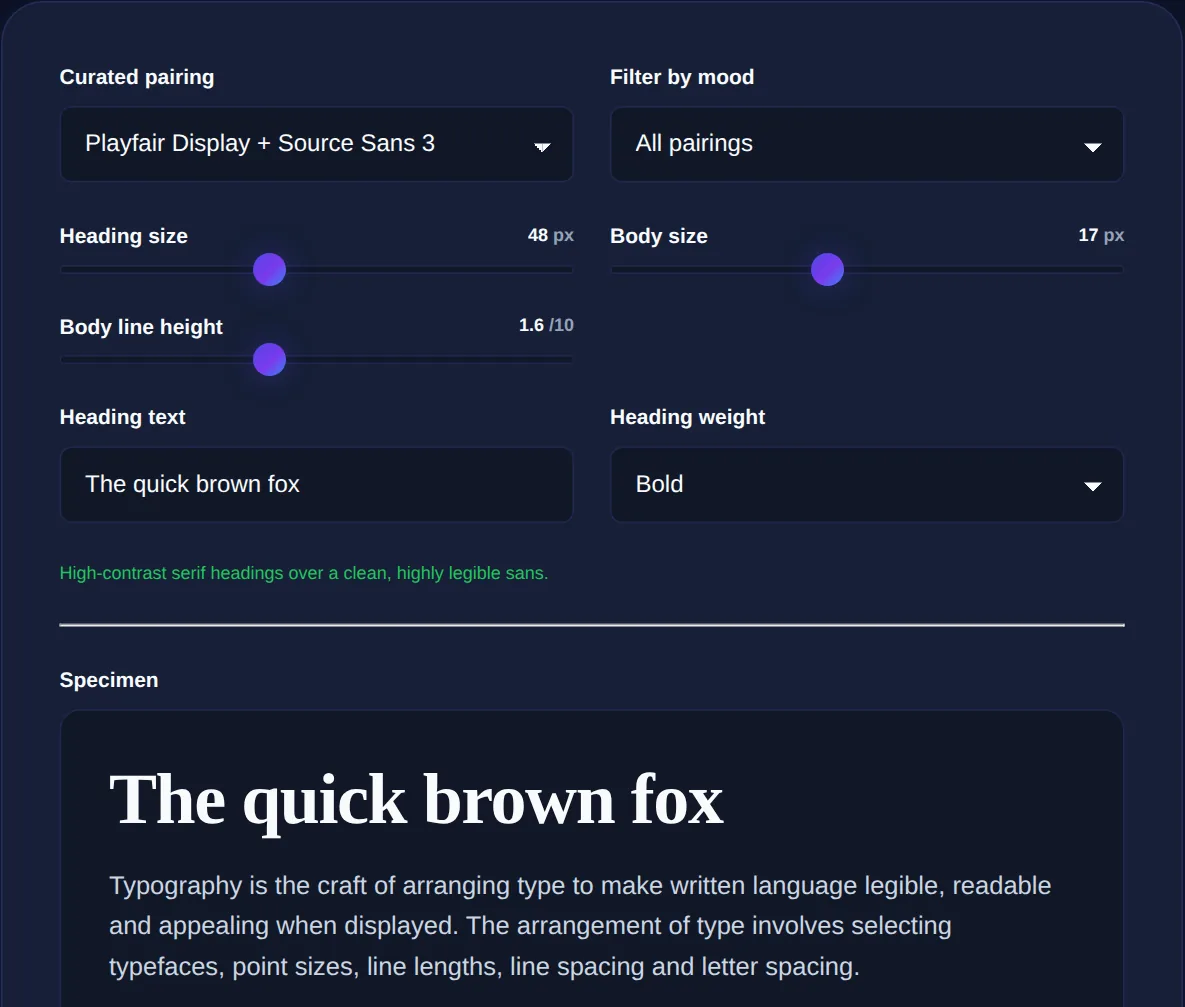Click the green pairing description text

(x=304, y=573)
